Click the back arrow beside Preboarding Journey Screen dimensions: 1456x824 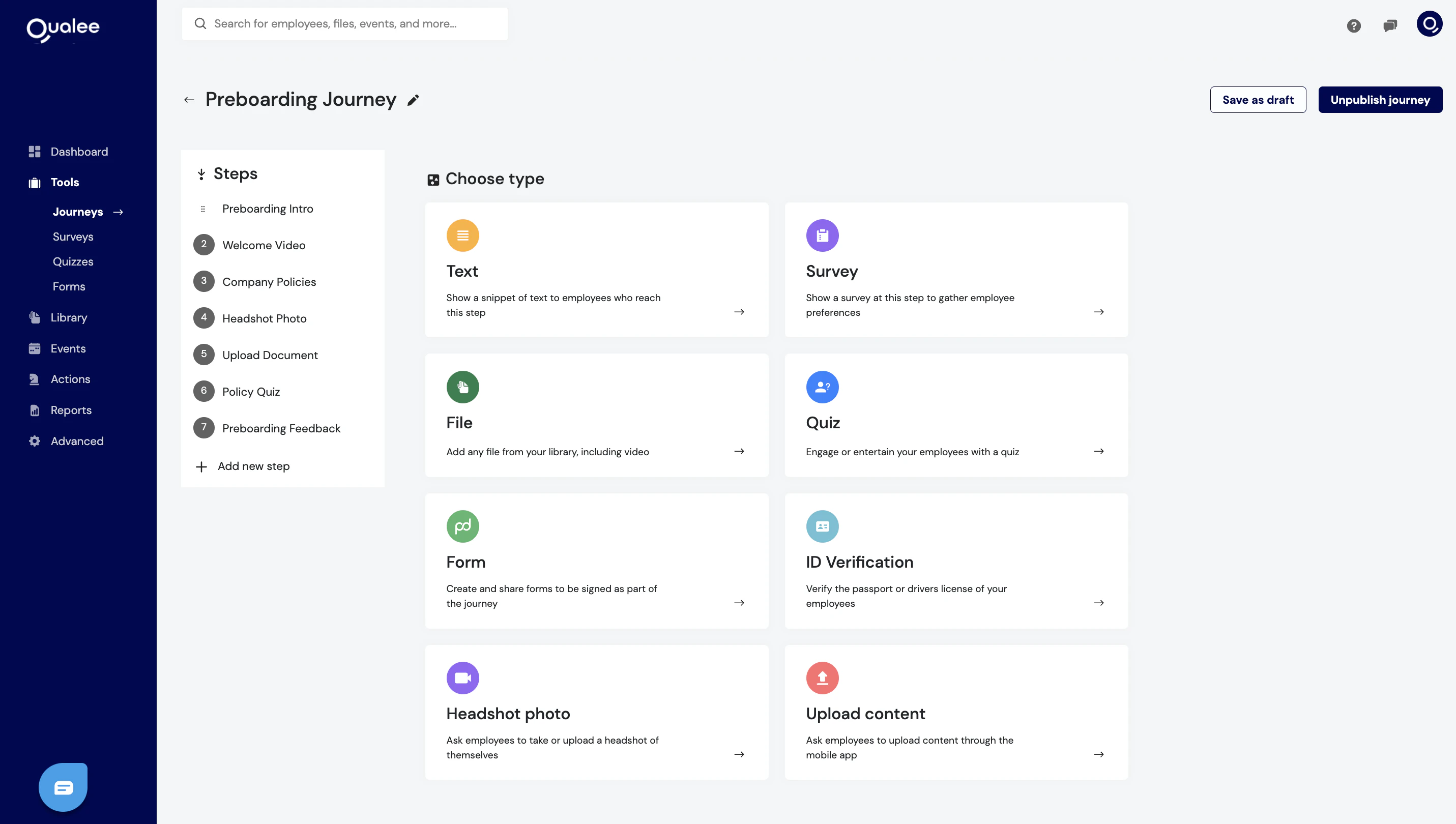click(189, 99)
